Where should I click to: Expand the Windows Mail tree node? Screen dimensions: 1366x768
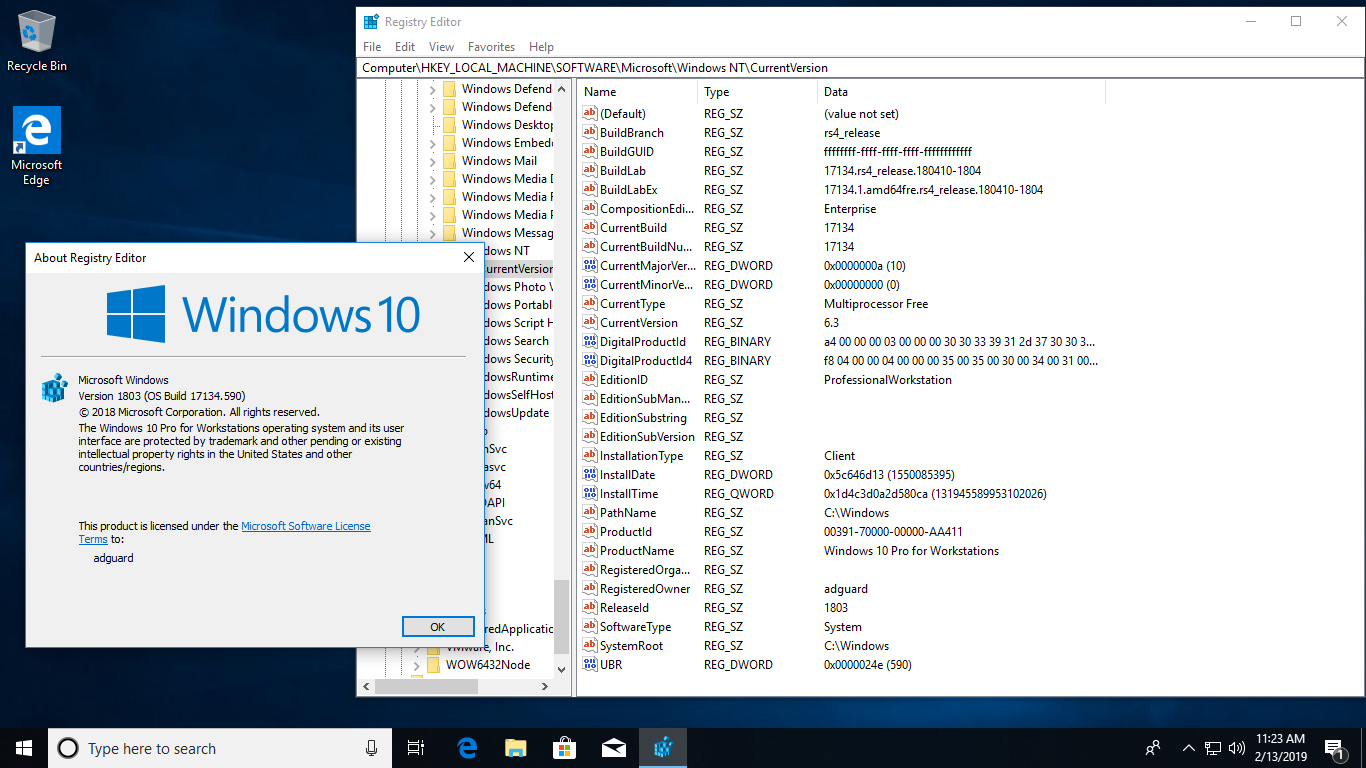[432, 161]
